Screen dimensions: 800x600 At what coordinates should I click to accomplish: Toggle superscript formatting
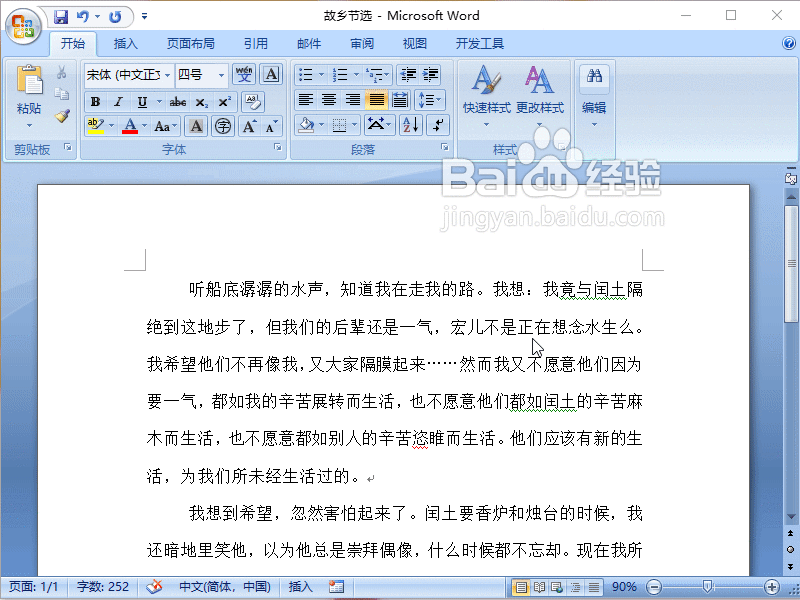coord(224,102)
